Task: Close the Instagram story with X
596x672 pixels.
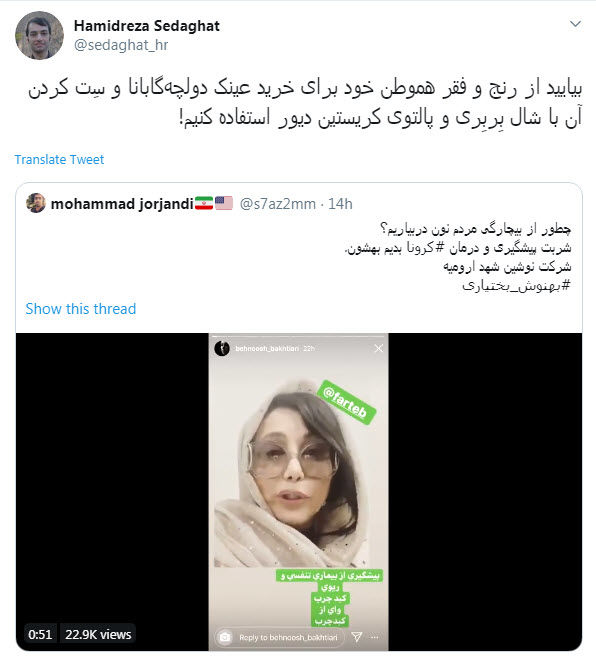Action: pyautogui.click(x=379, y=348)
